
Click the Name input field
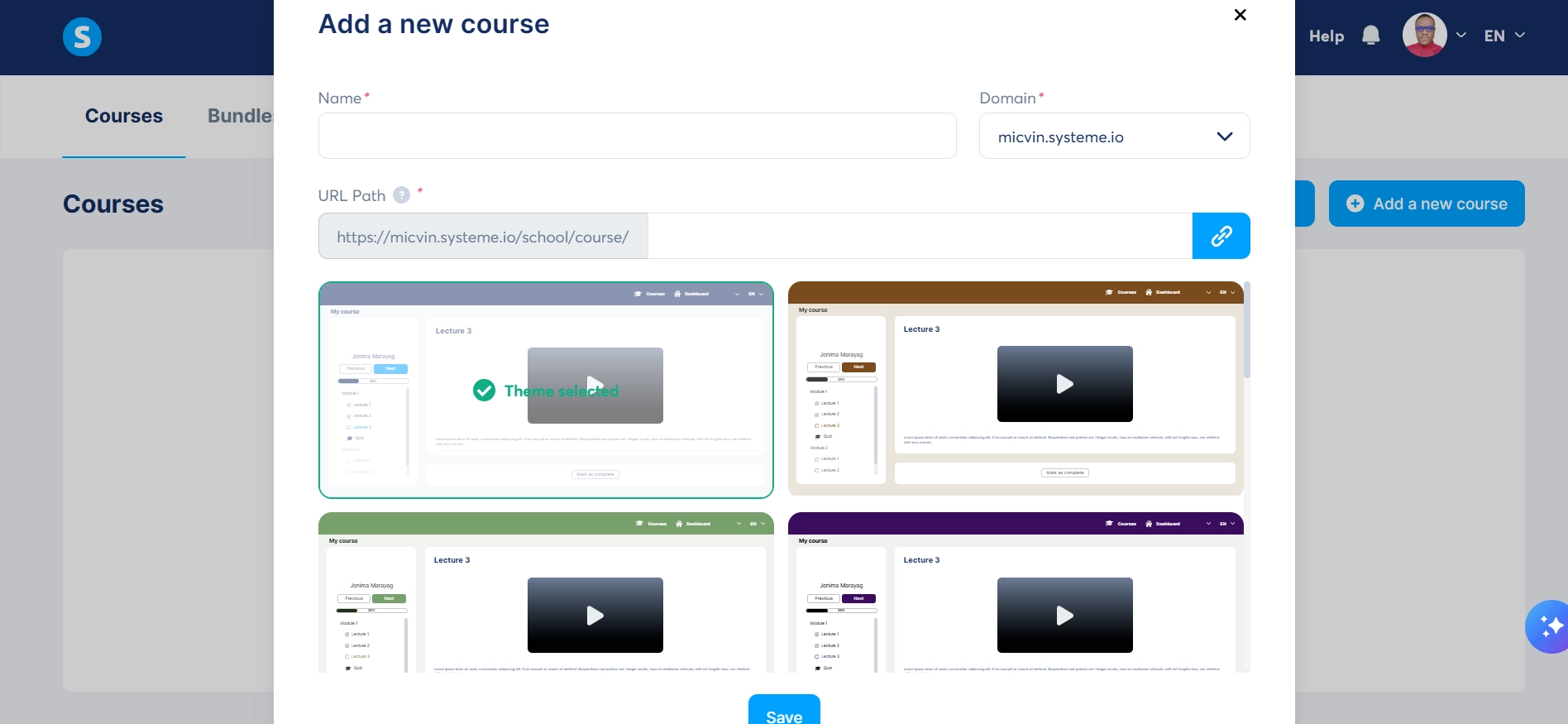pyautogui.click(x=637, y=136)
